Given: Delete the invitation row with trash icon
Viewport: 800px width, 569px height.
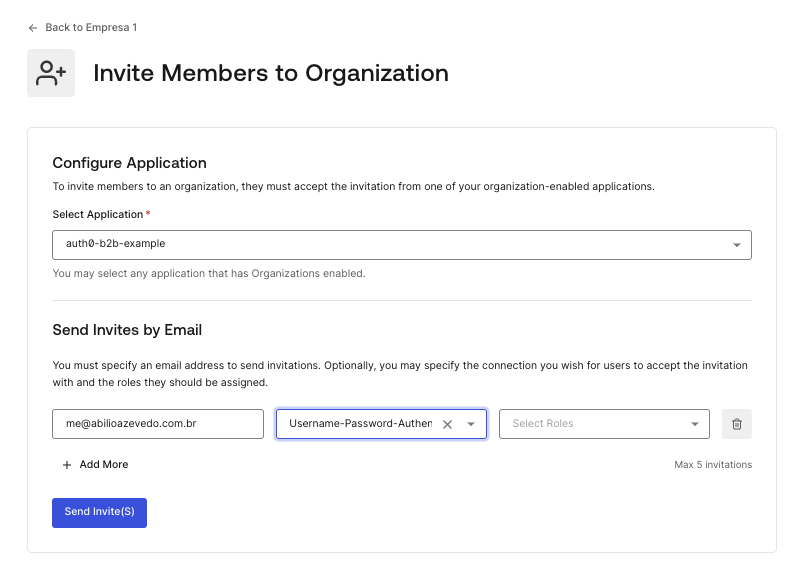Looking at the screenshot, I should tap(737, 424).
